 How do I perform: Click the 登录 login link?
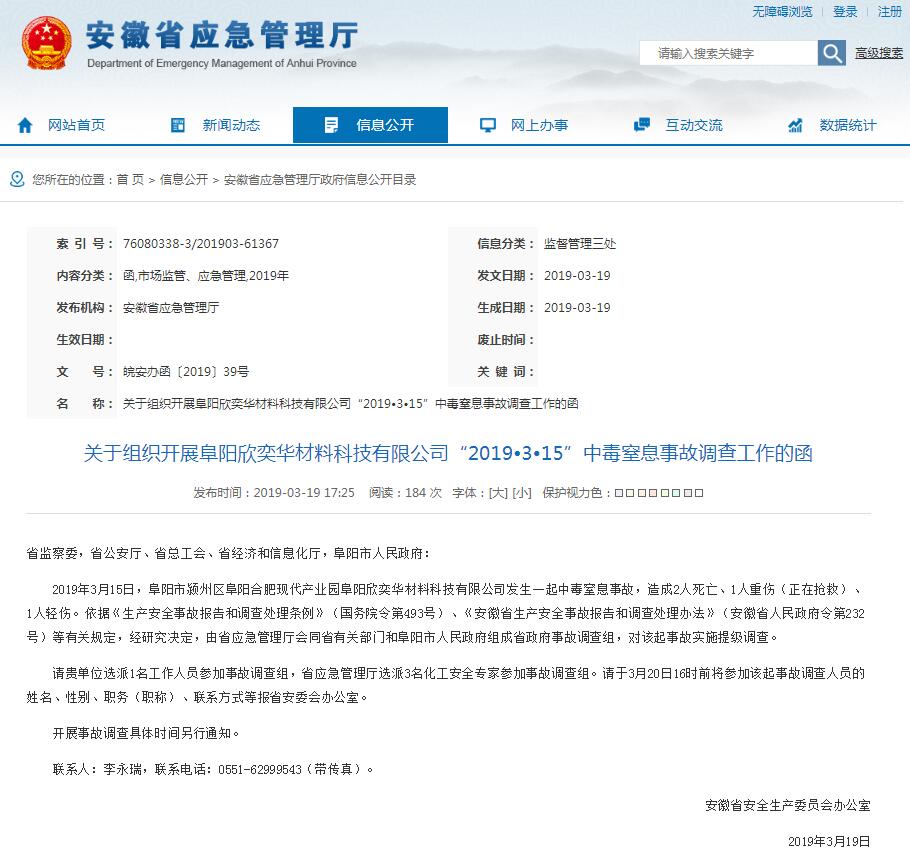(845, 12)
